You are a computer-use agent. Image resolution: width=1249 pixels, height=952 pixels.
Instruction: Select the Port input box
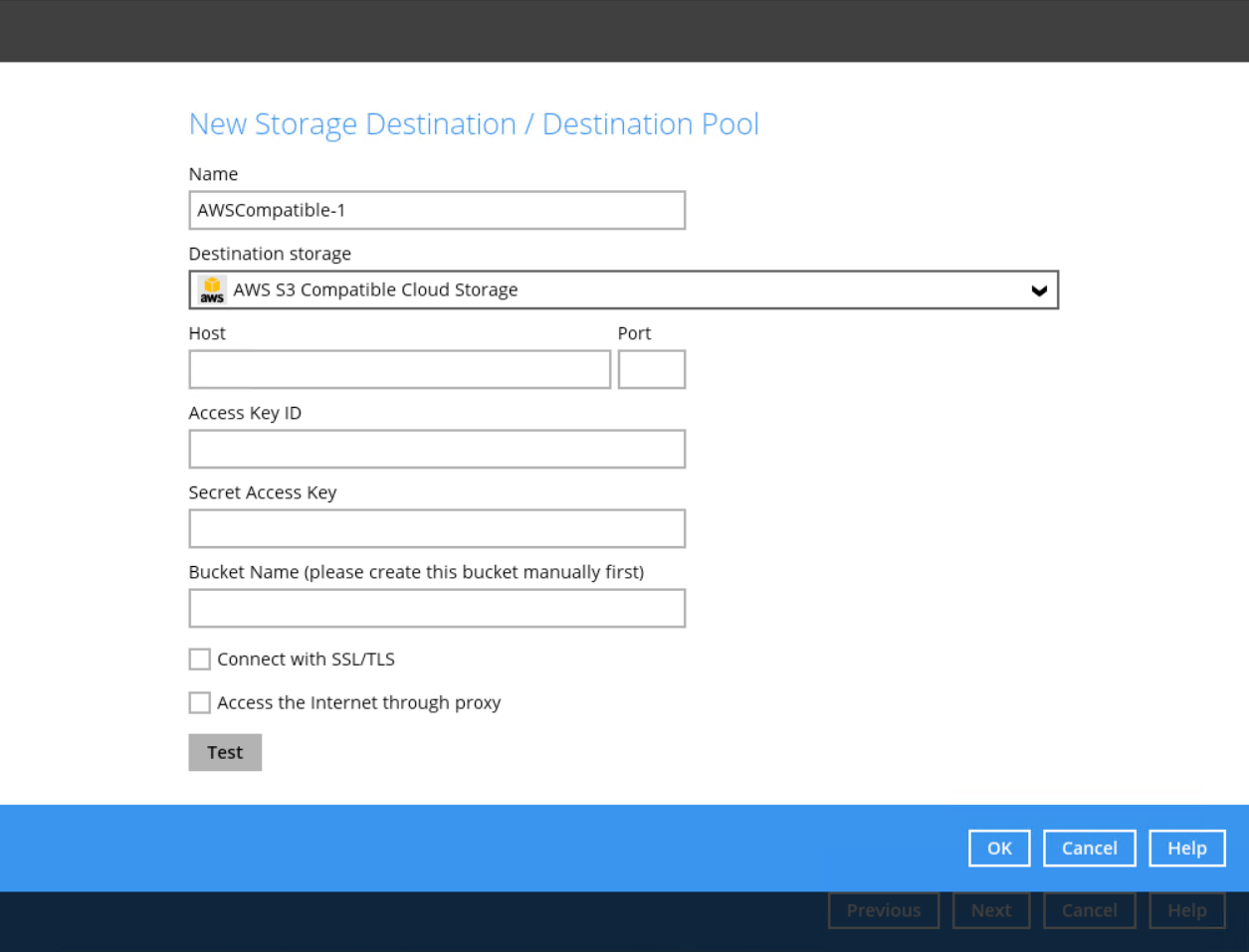pyautogui.click(x=651, y=370)
